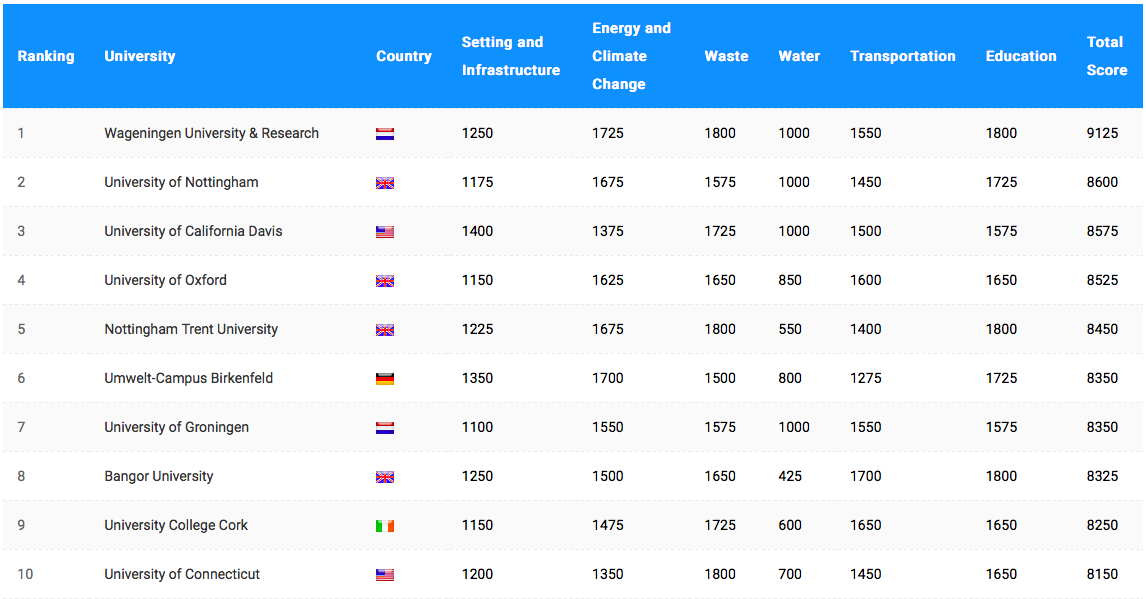Open University of California Davis entry
1146x599 pixels.
pyautogui.click(x=193, y=231)
